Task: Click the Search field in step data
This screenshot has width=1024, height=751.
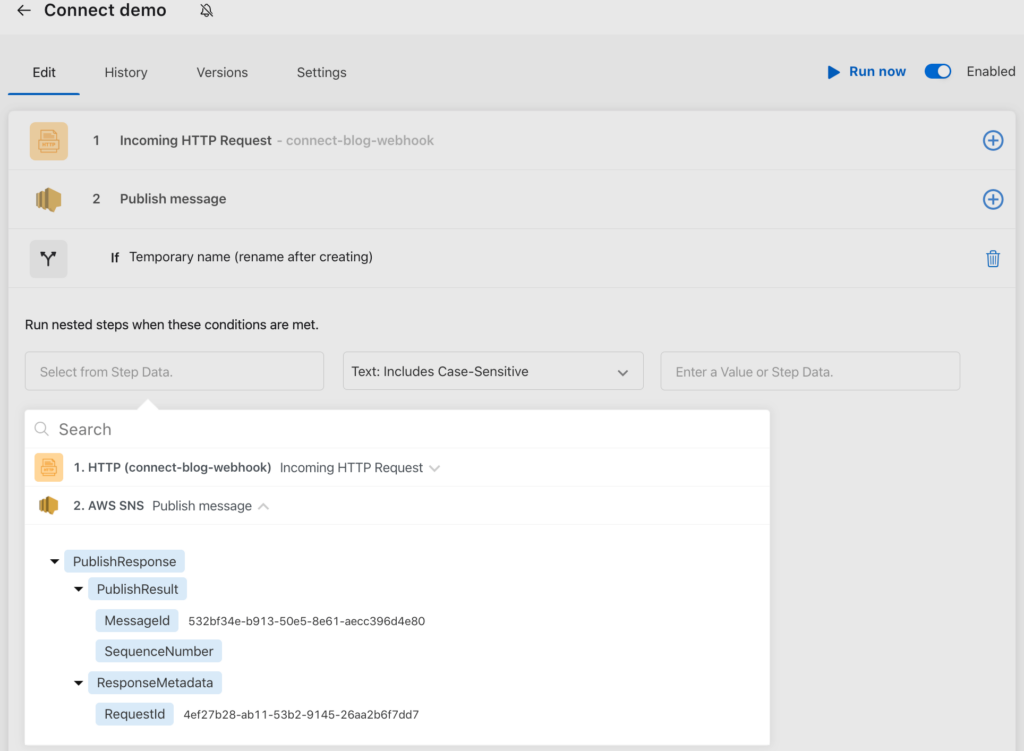Action: click(x=400, y=429)
